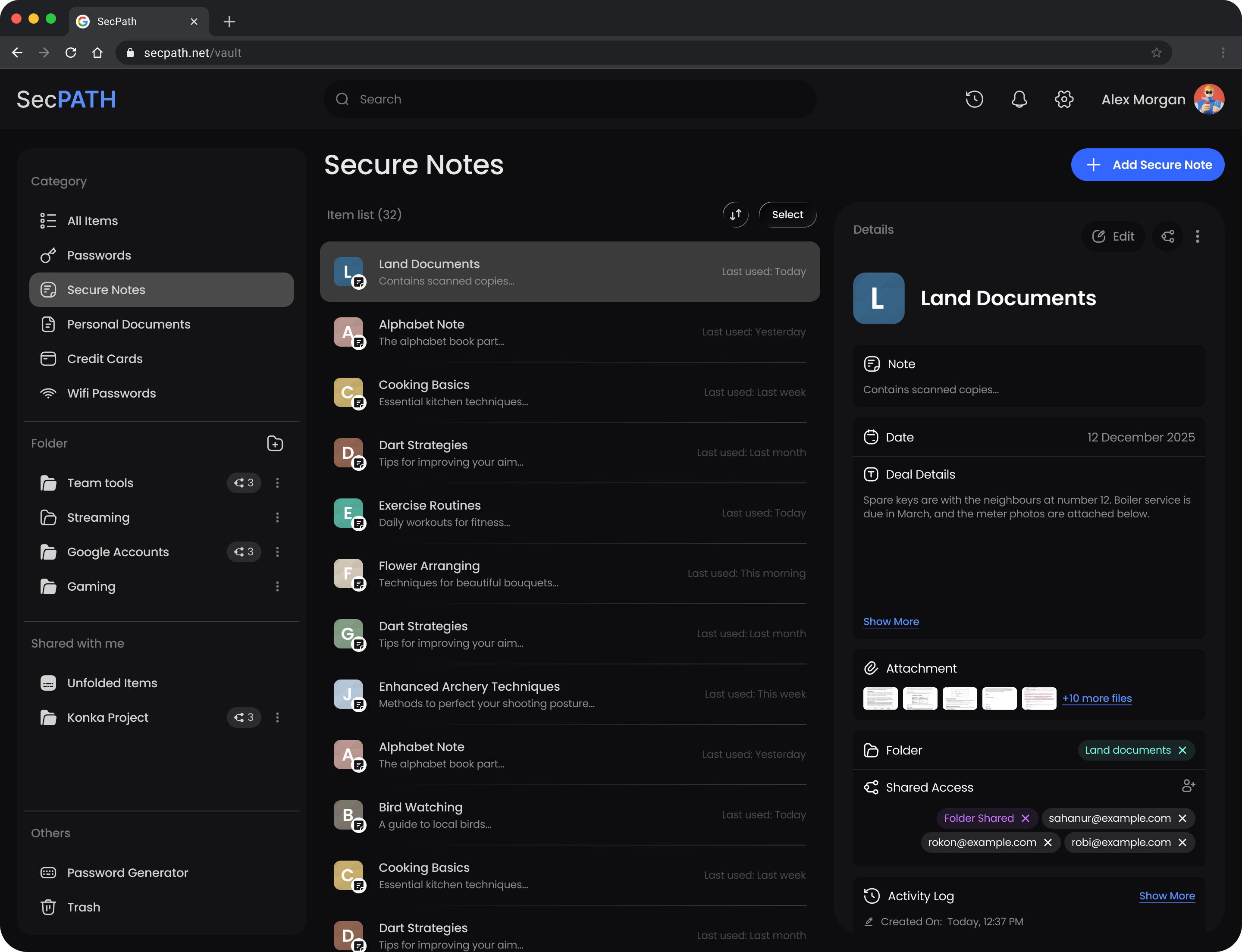1242x952 pixels.
Task: Click the Search field
Action: 570,99
